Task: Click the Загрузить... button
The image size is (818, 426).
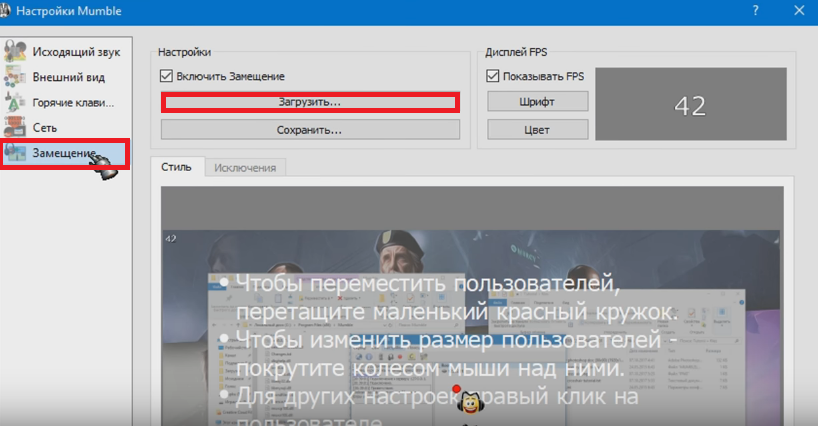Action: [x=310, y=102]
